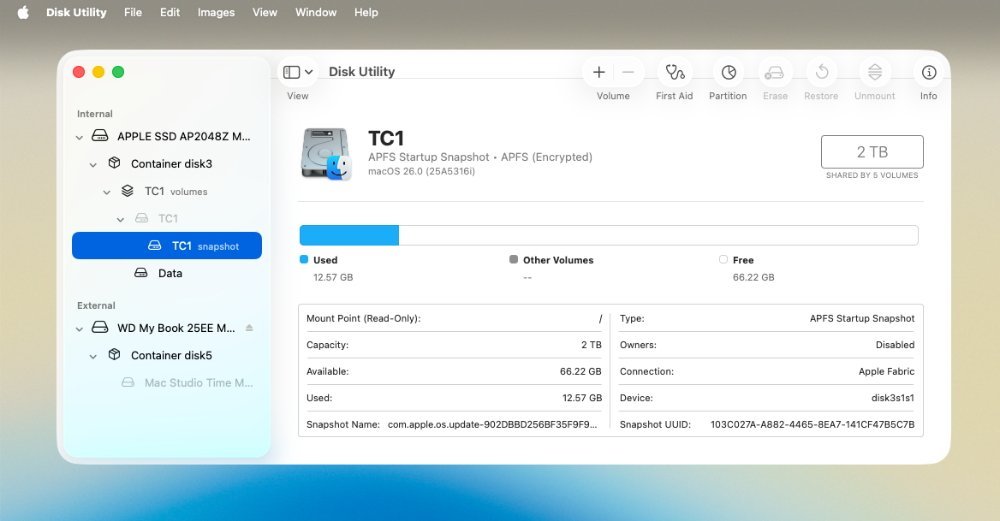
Task: Click the grey Other Volumes swatch
Action: (x=513, y=259)
